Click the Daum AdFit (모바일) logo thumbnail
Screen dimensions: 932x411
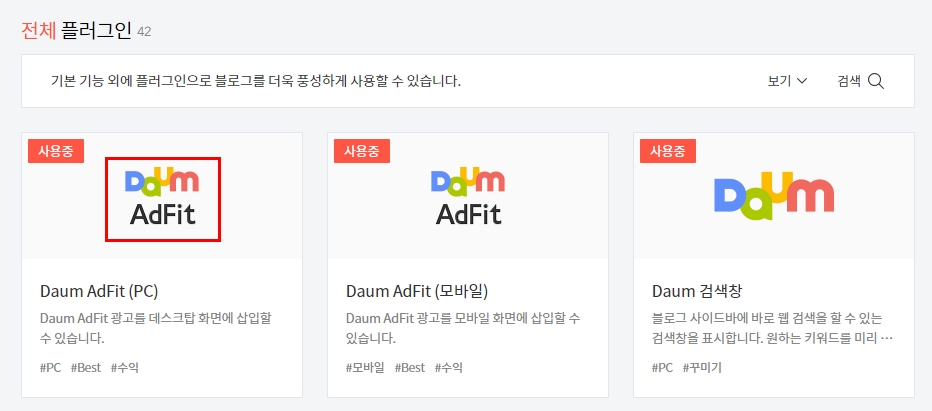[x=468, y=197]
